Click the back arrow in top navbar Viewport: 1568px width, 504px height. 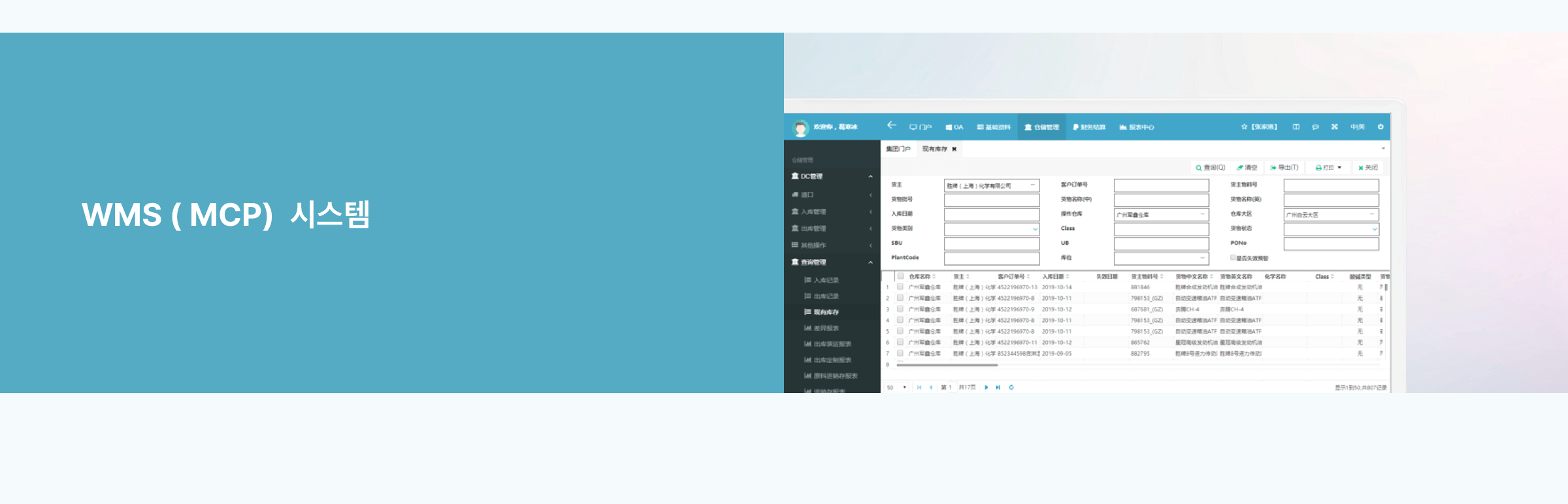coord(891,125)
